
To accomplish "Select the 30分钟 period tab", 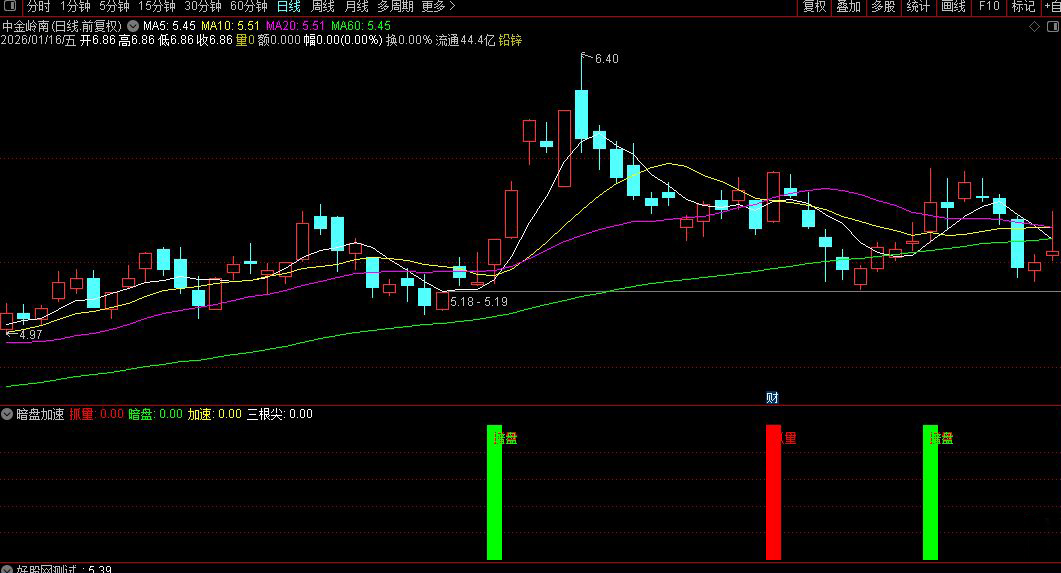I will pos(203,7).
